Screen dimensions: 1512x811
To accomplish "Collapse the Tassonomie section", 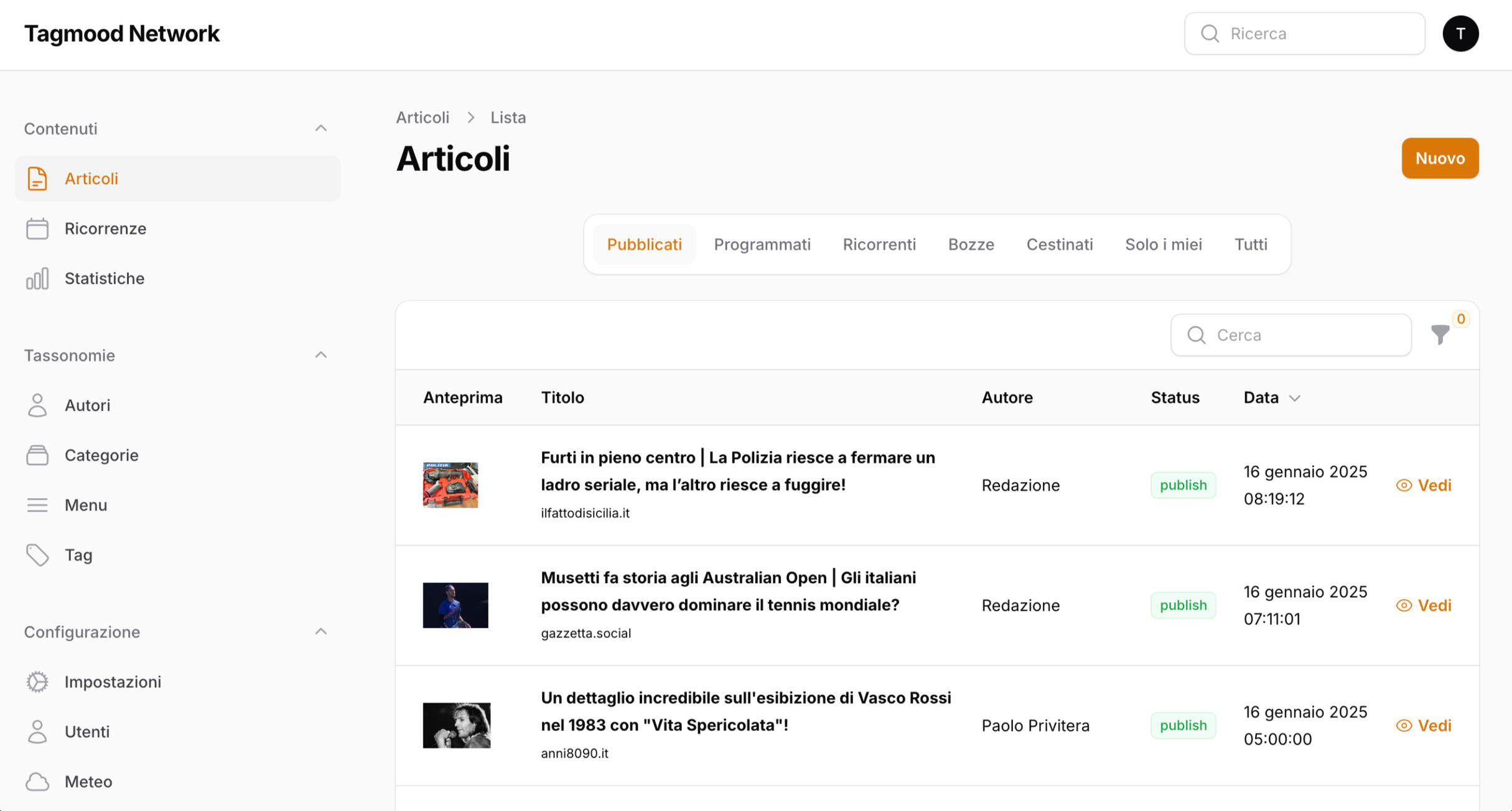I will tap(320, 354).
